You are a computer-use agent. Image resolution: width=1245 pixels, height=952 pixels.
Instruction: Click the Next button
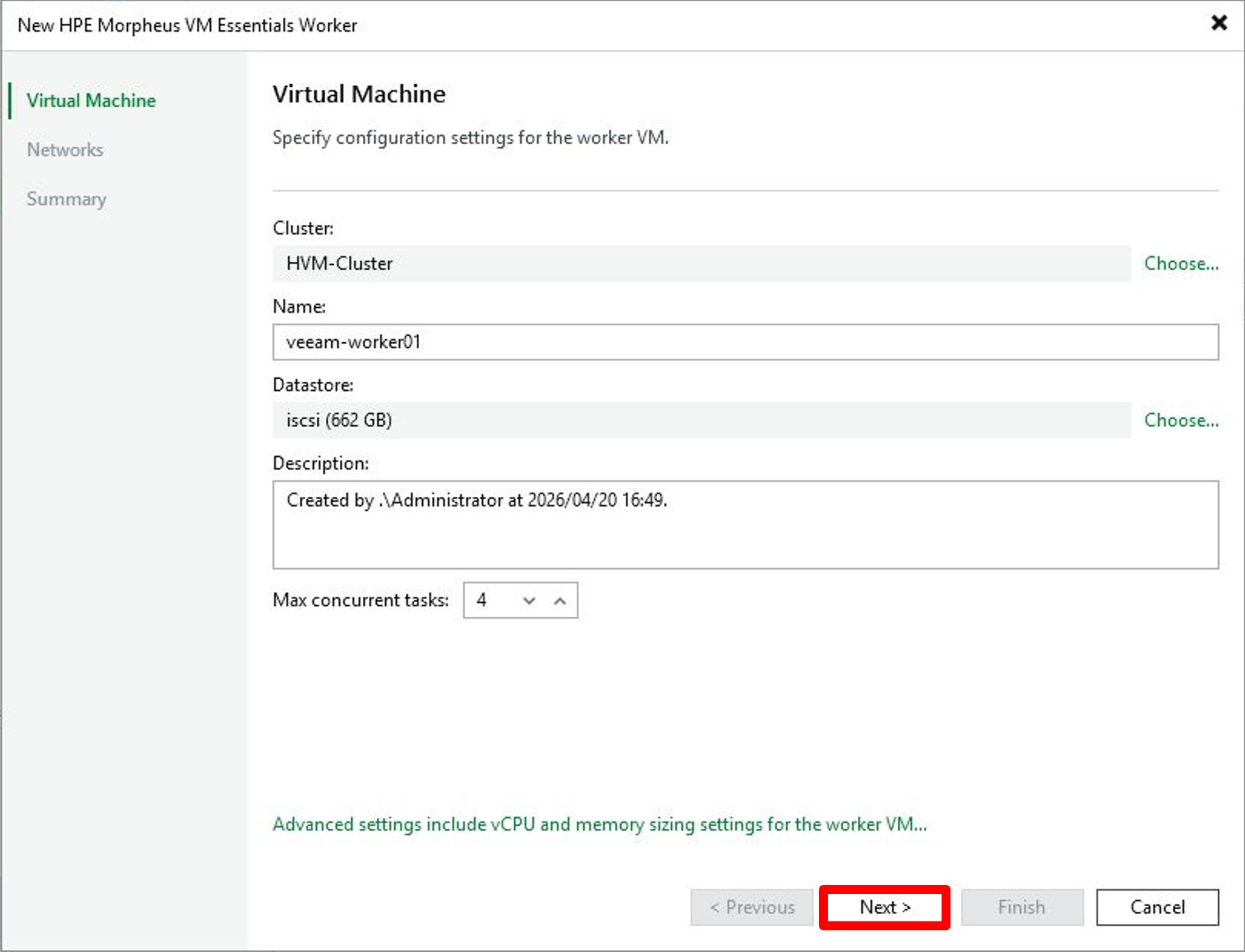(885, 907)
